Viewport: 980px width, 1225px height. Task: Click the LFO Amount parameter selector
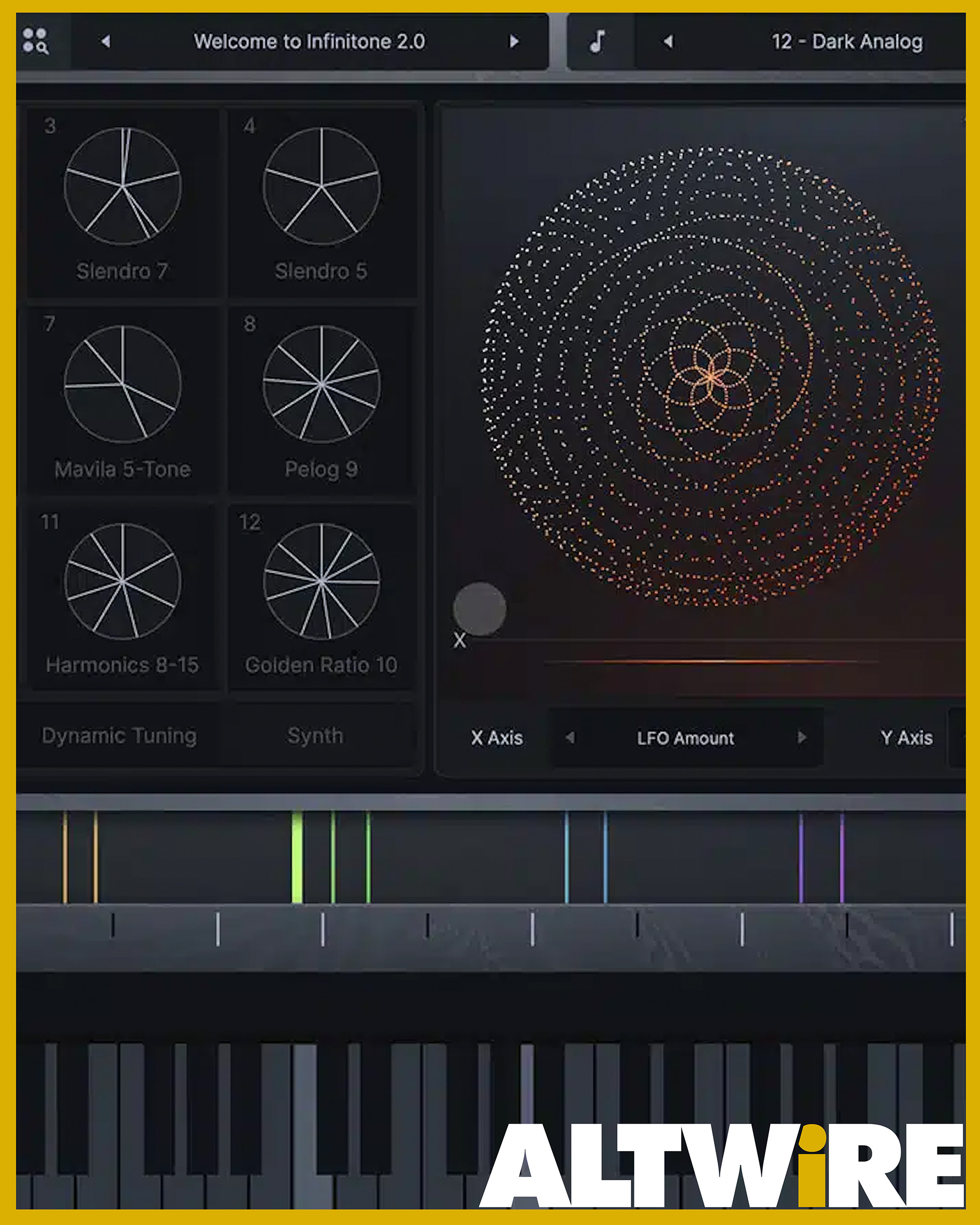point(686,737)
